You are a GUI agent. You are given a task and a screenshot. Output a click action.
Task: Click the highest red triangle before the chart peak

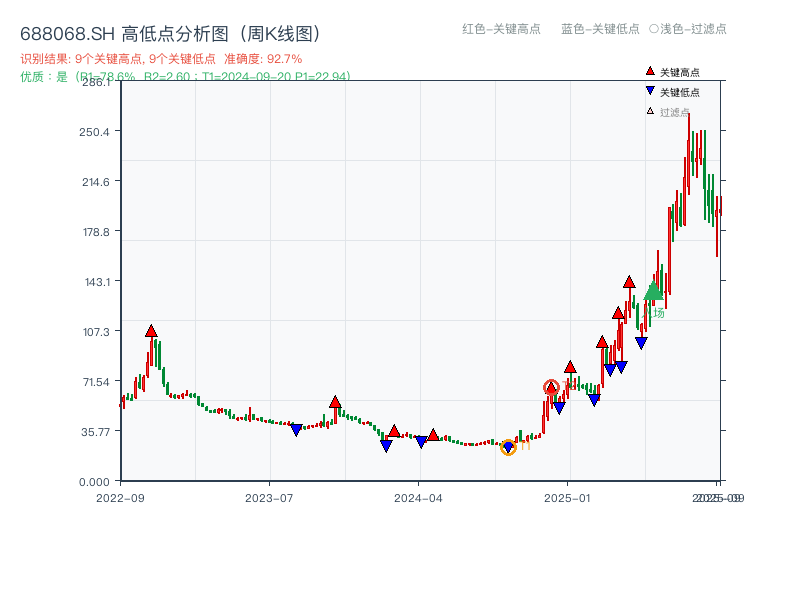pos(630,283)
